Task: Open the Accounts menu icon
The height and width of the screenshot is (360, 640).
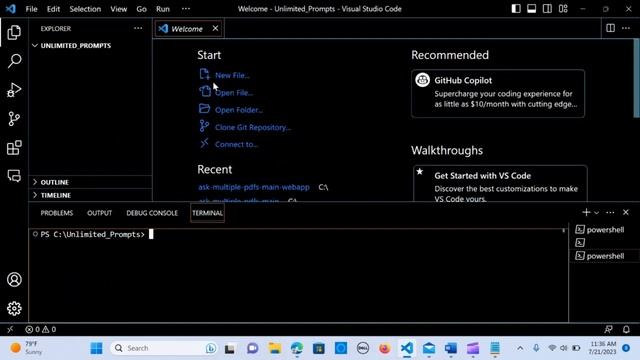Action: [14, 280]
